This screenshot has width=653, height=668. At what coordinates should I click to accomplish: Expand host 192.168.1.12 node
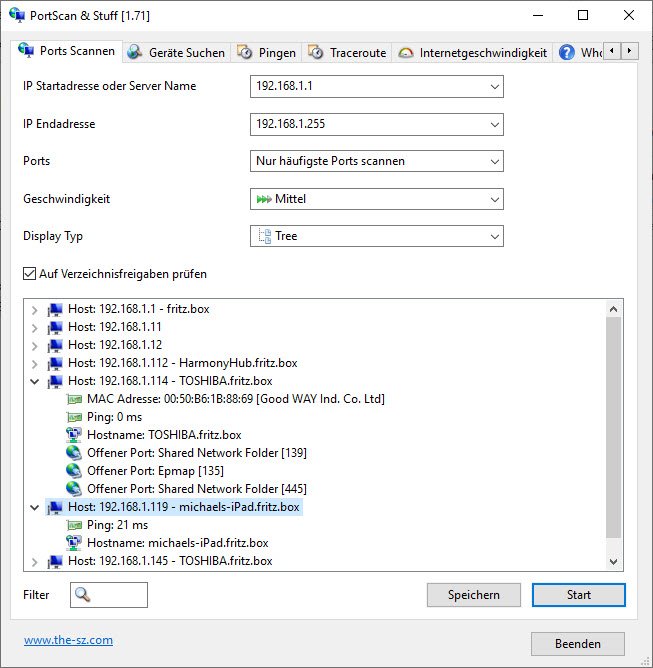[x=35, y=346]
